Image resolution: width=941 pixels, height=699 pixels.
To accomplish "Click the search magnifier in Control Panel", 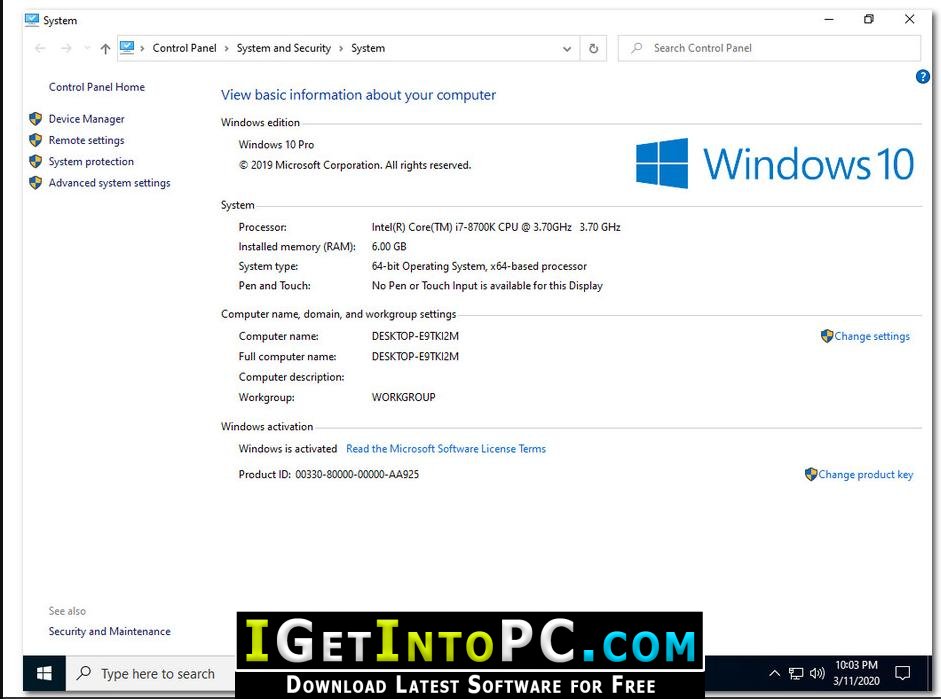I will 636,48.
